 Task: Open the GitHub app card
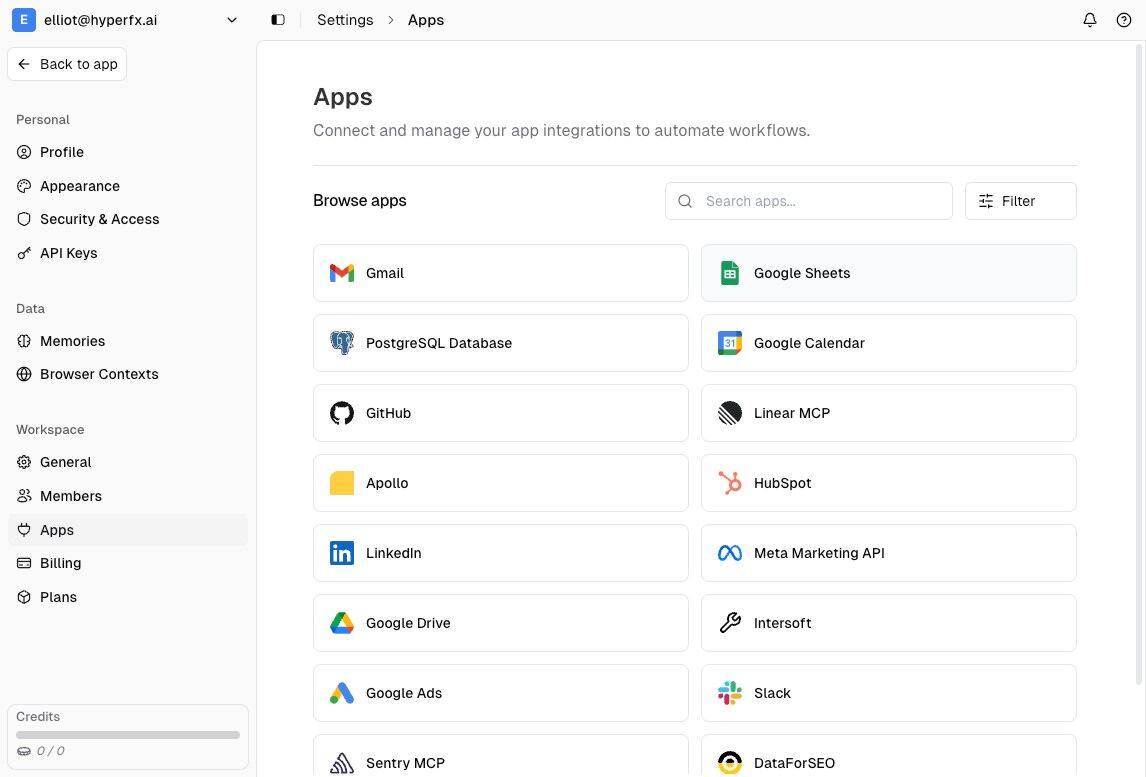point(501,413)
